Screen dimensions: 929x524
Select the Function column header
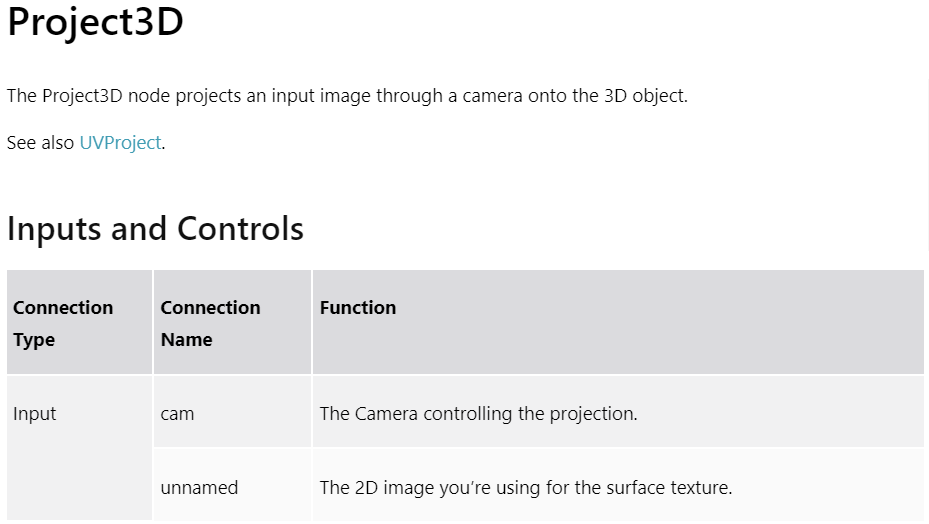click(618, 322)
